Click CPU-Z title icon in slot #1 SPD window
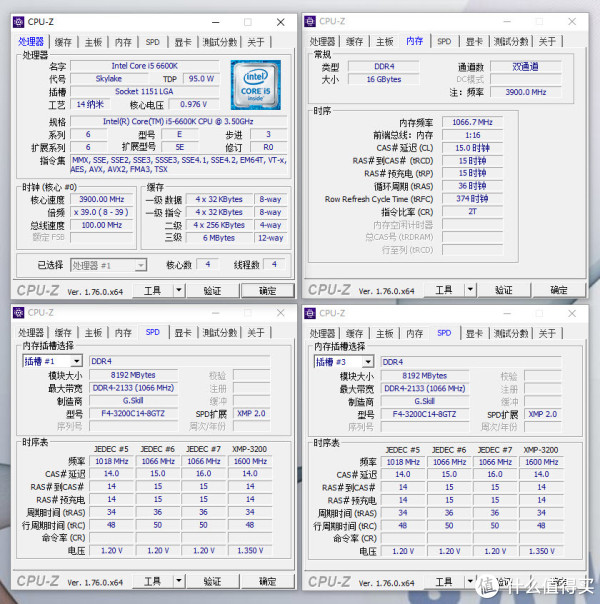The height and width of the screenshot is (604, 600). coord(18,312)
